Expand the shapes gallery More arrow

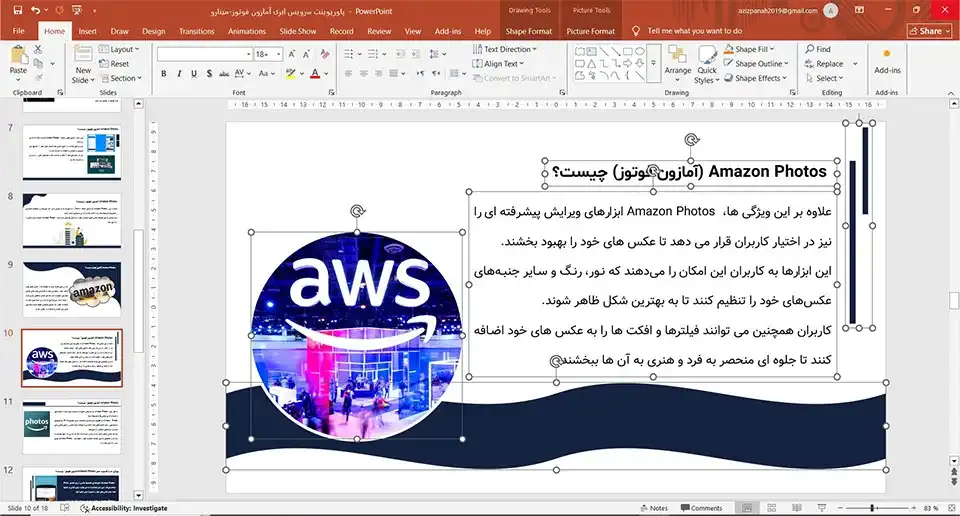click(654, 64)
